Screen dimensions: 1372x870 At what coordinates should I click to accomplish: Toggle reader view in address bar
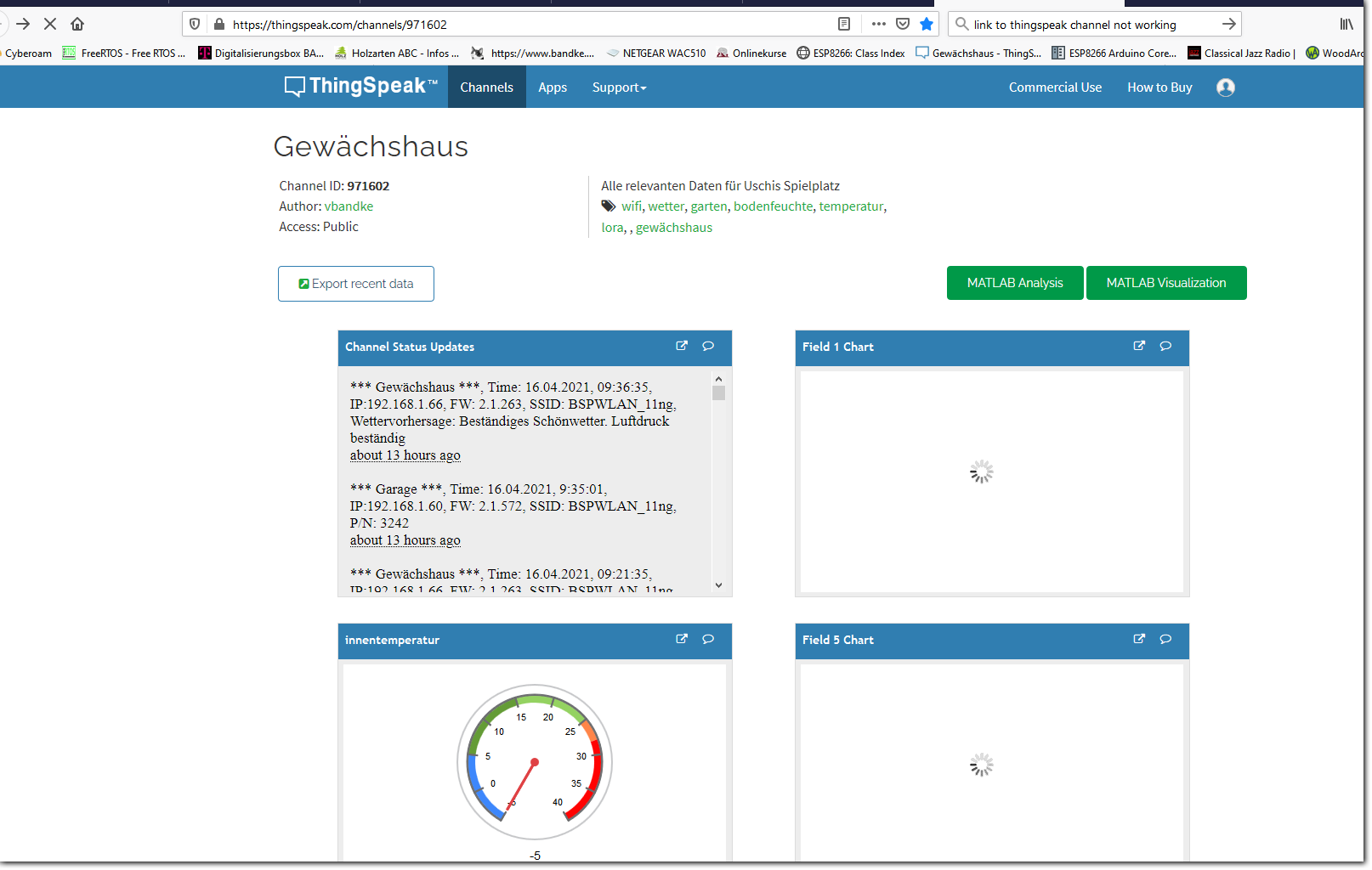(844, 24)
